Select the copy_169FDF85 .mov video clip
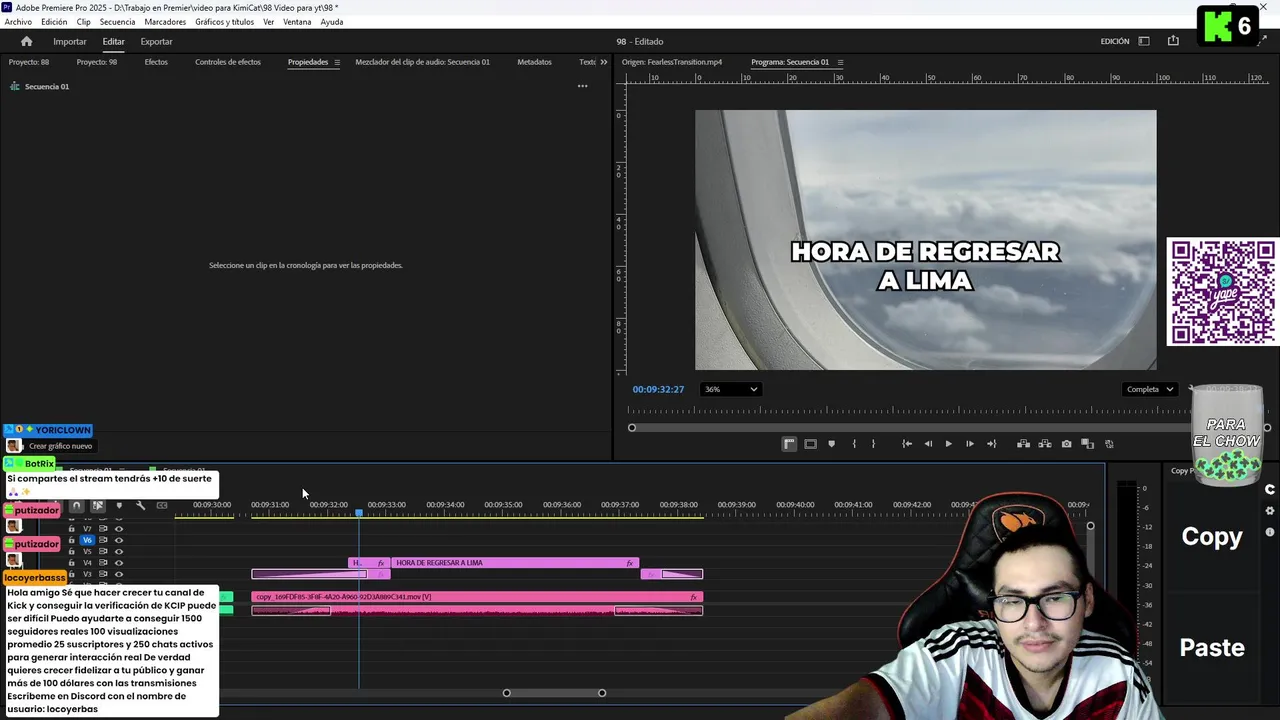This screenshot has height=720, width=1280. coord(476,597)
